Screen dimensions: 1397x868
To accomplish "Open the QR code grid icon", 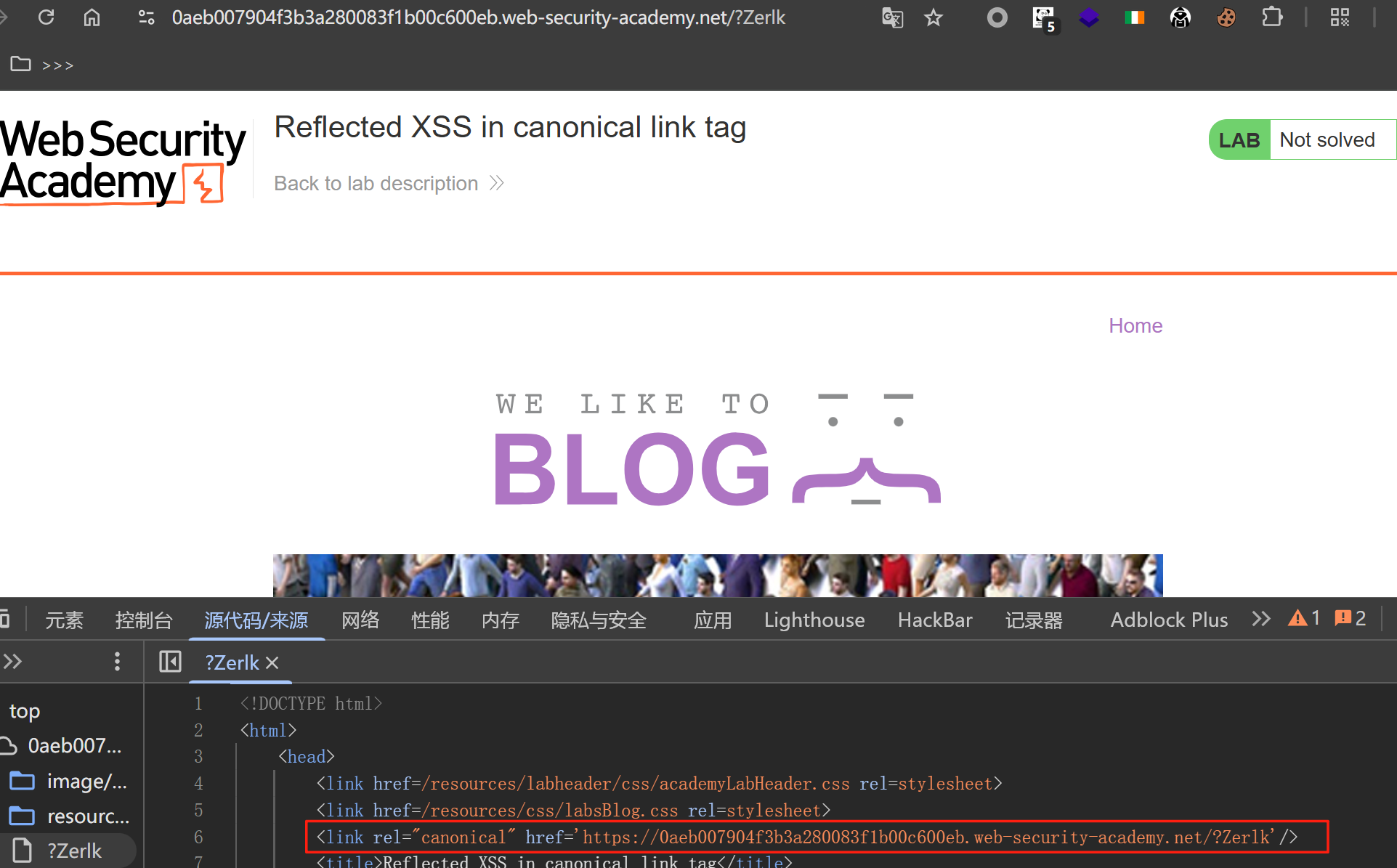I will 1340,17.
